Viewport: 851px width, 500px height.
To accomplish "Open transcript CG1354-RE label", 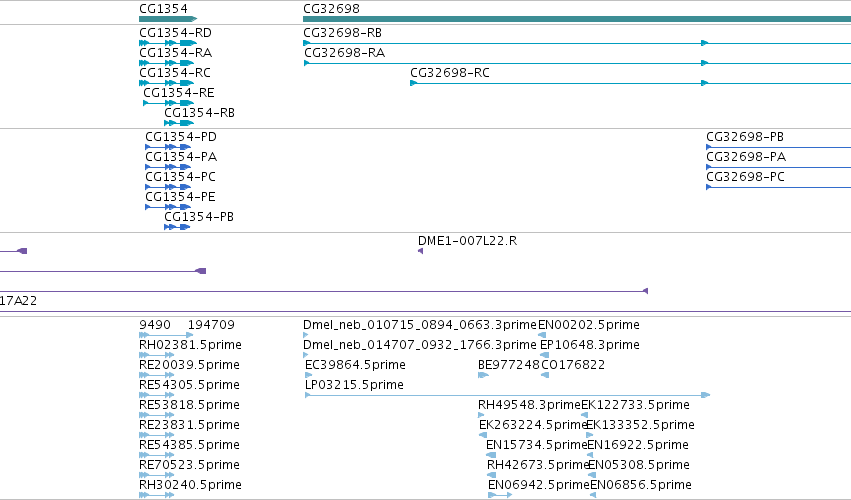I will [179, 93].
